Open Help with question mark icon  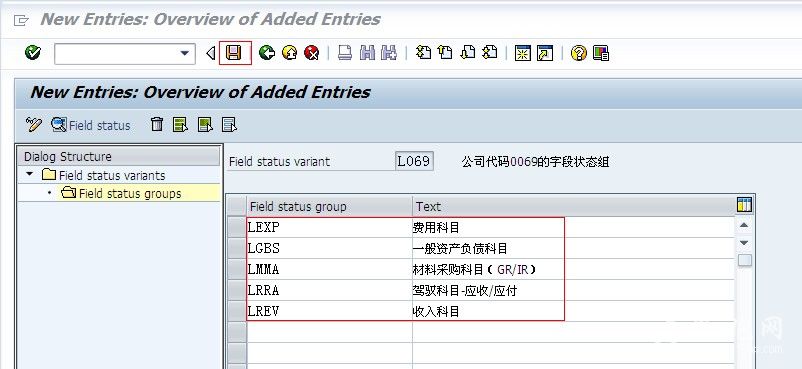[578, 53]
